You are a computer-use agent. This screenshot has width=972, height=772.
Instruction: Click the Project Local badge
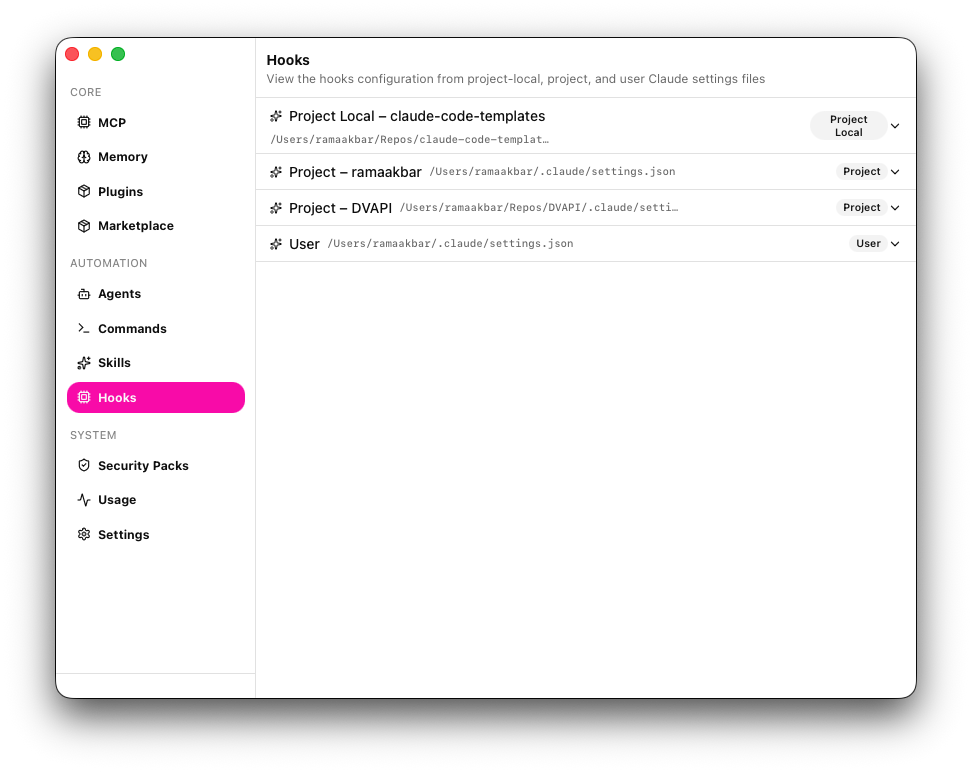coord(848,126)
